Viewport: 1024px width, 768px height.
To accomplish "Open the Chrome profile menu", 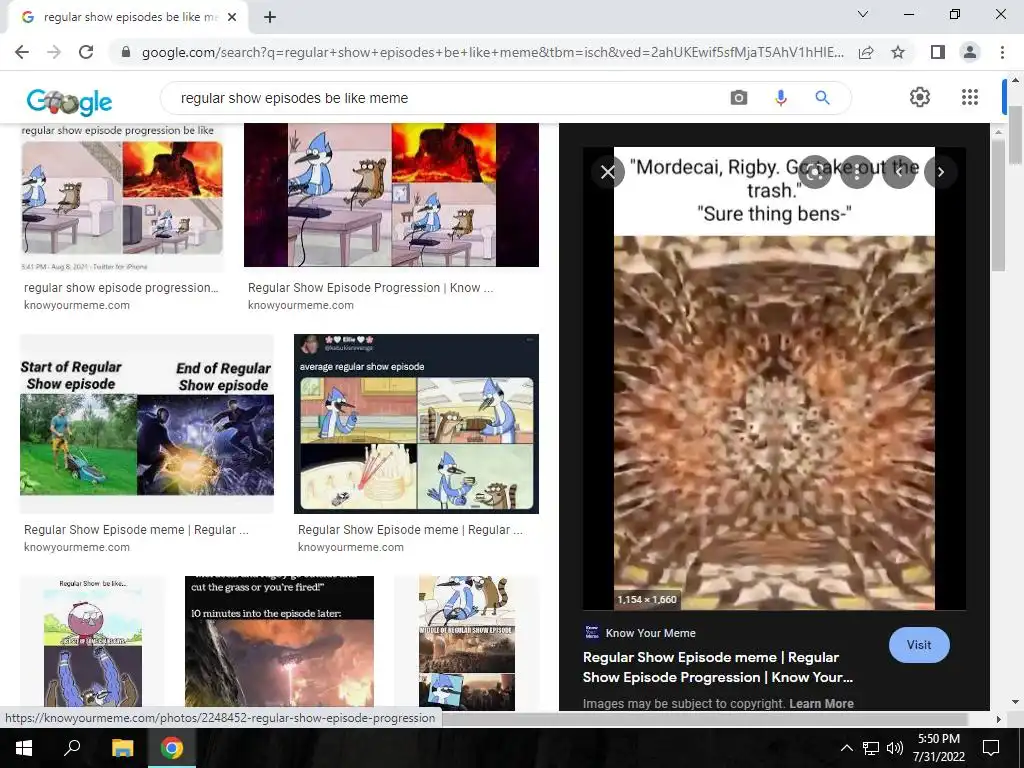I will (970, 52).
